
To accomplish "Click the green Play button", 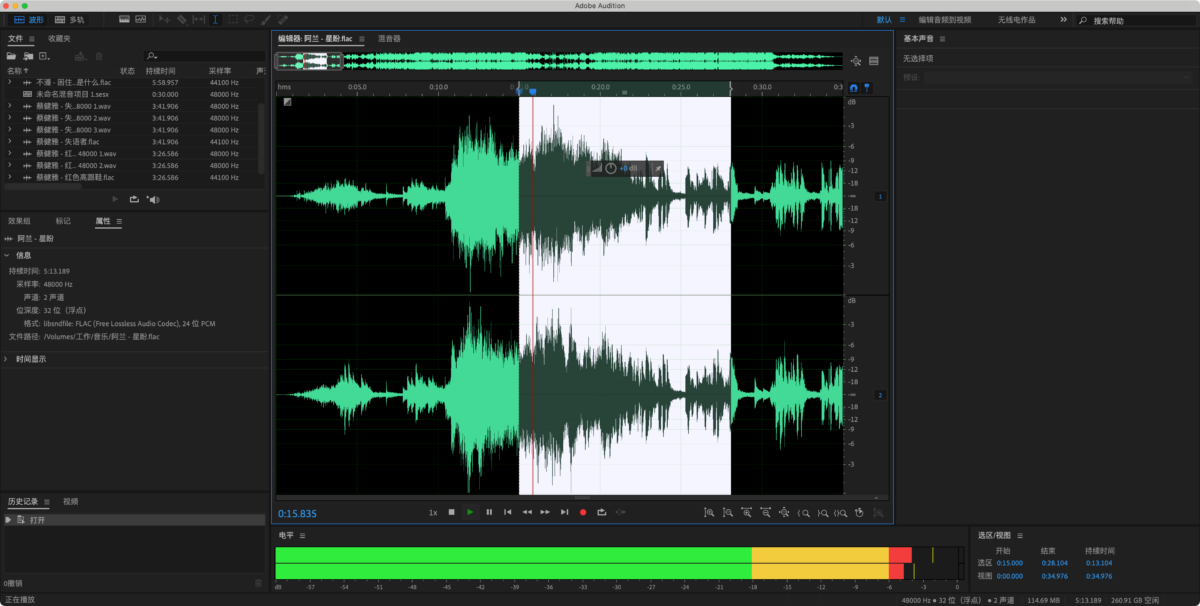I will pos(470,512).
